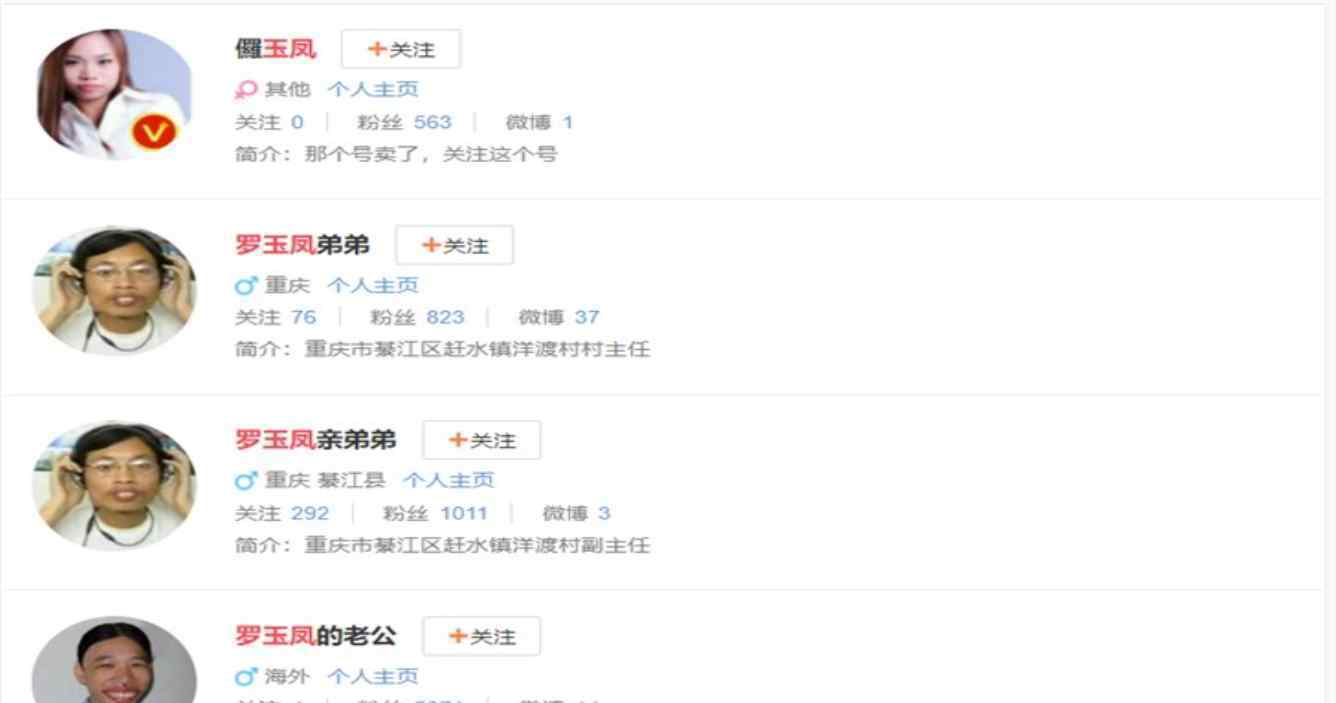This screenshot has height=703, width=1336.
Task: Click the pink gender icon beside 其他
Action: tap(246, 90)
